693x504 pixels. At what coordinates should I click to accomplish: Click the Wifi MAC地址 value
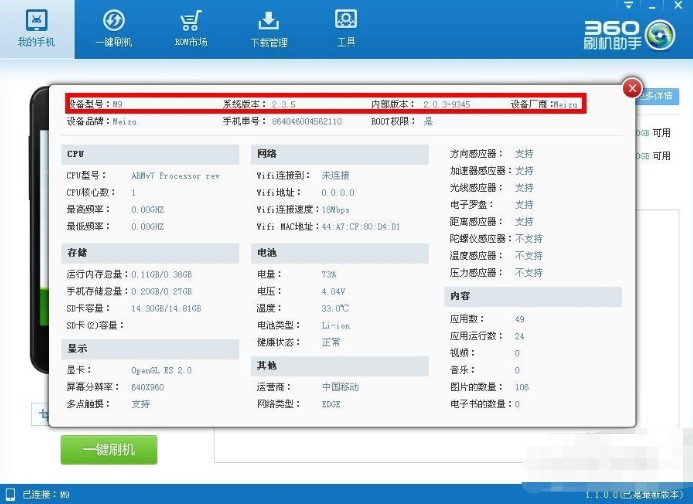point(361,227)
